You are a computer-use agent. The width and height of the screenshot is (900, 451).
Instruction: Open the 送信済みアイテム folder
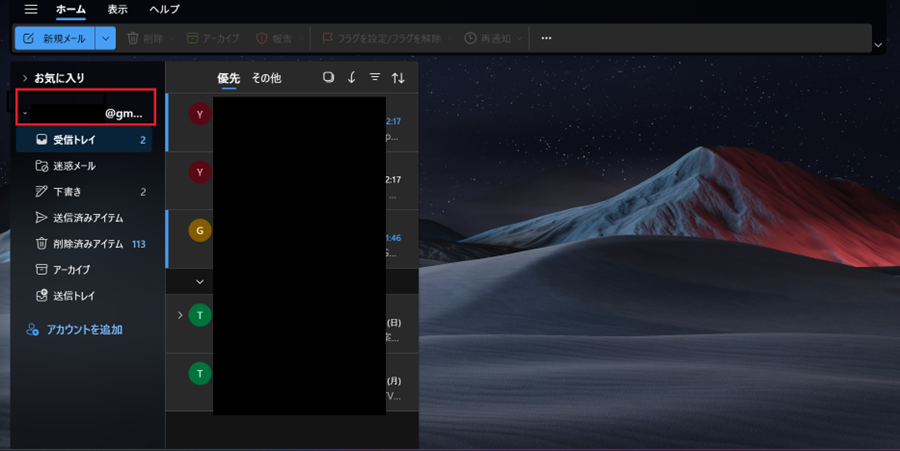(87, 218)
